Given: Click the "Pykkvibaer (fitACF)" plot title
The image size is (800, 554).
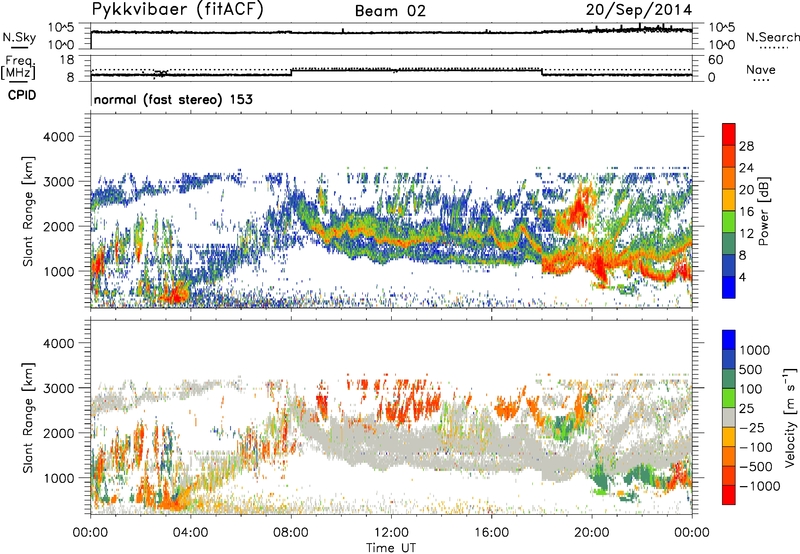Looking at the screenshot, I should pos(177,10).
